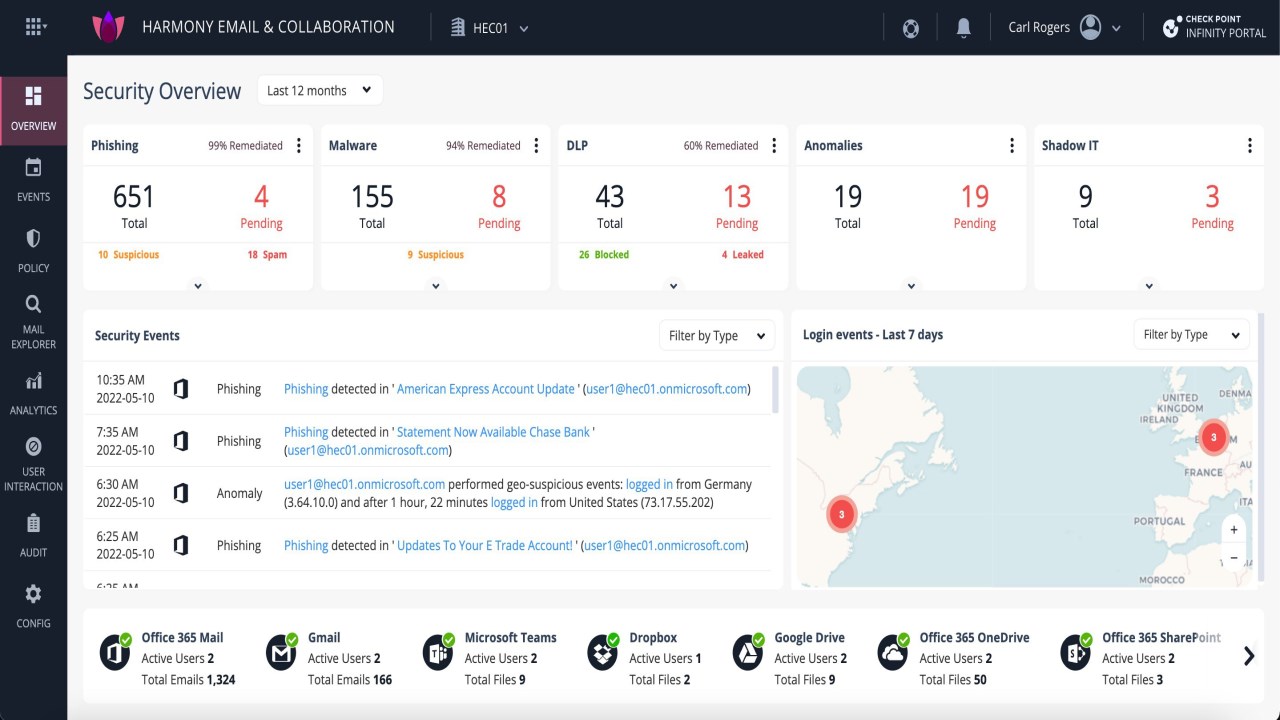This screenshot has height=720, width=1280.
Task: Click Malware pending count 8
Action: click(499, 196)
